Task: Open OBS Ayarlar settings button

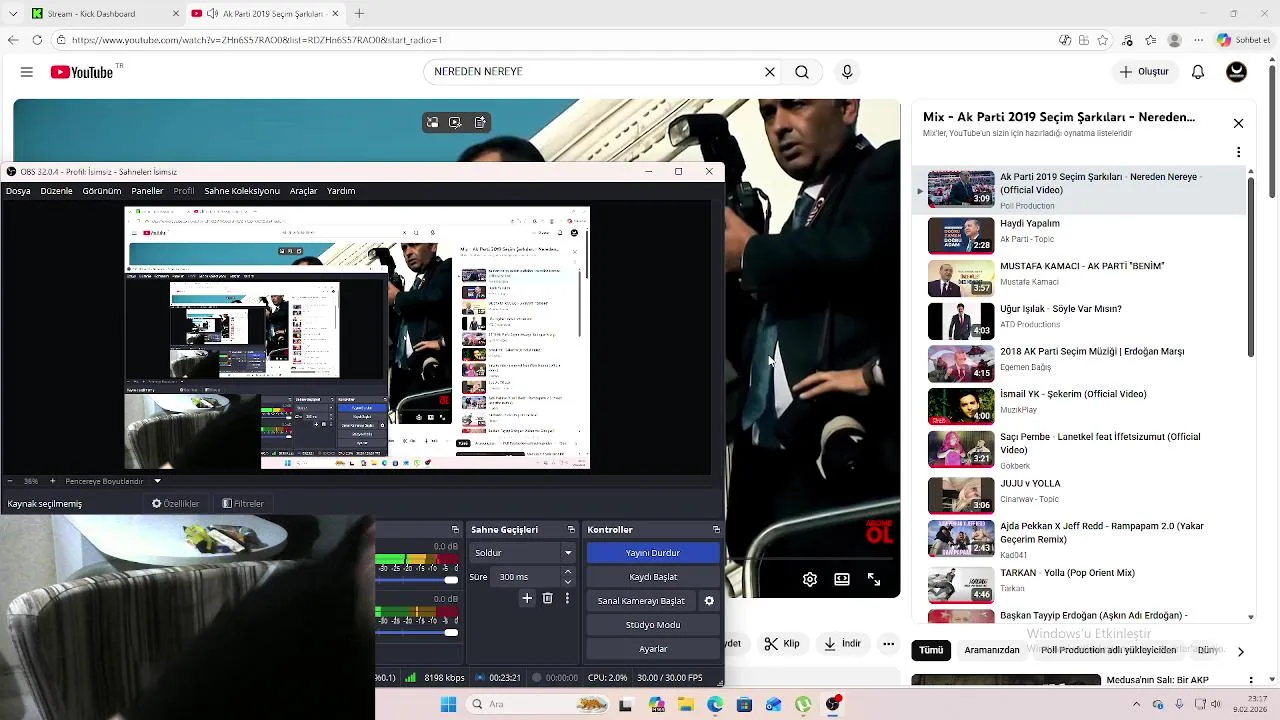Action: [x=653, y=649]
